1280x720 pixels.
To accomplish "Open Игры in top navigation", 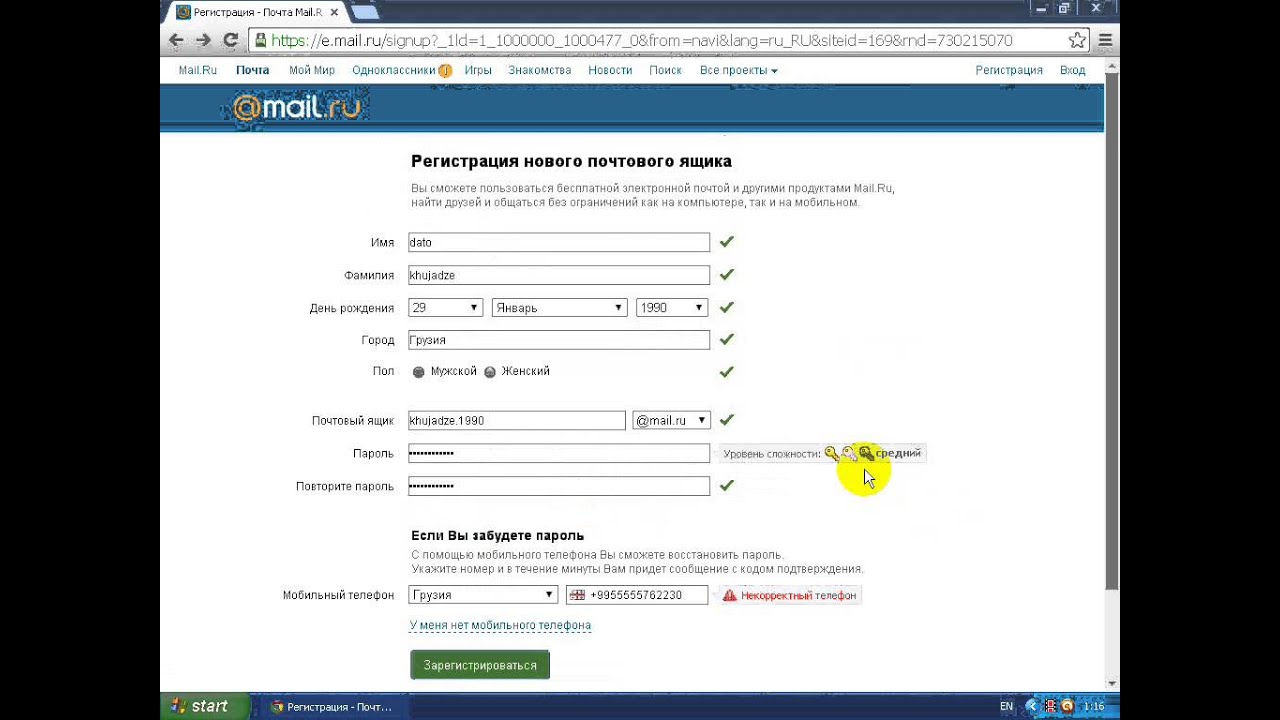I will pos(478,71).
